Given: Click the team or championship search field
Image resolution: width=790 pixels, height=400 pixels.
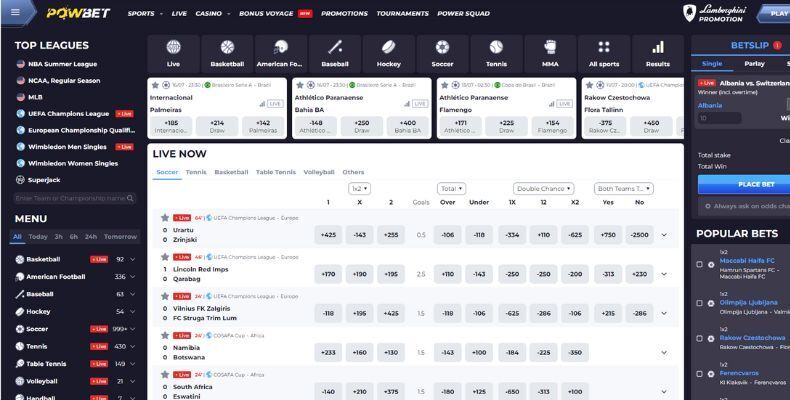Looking at the screenshot, I should (x=75, y=198).
